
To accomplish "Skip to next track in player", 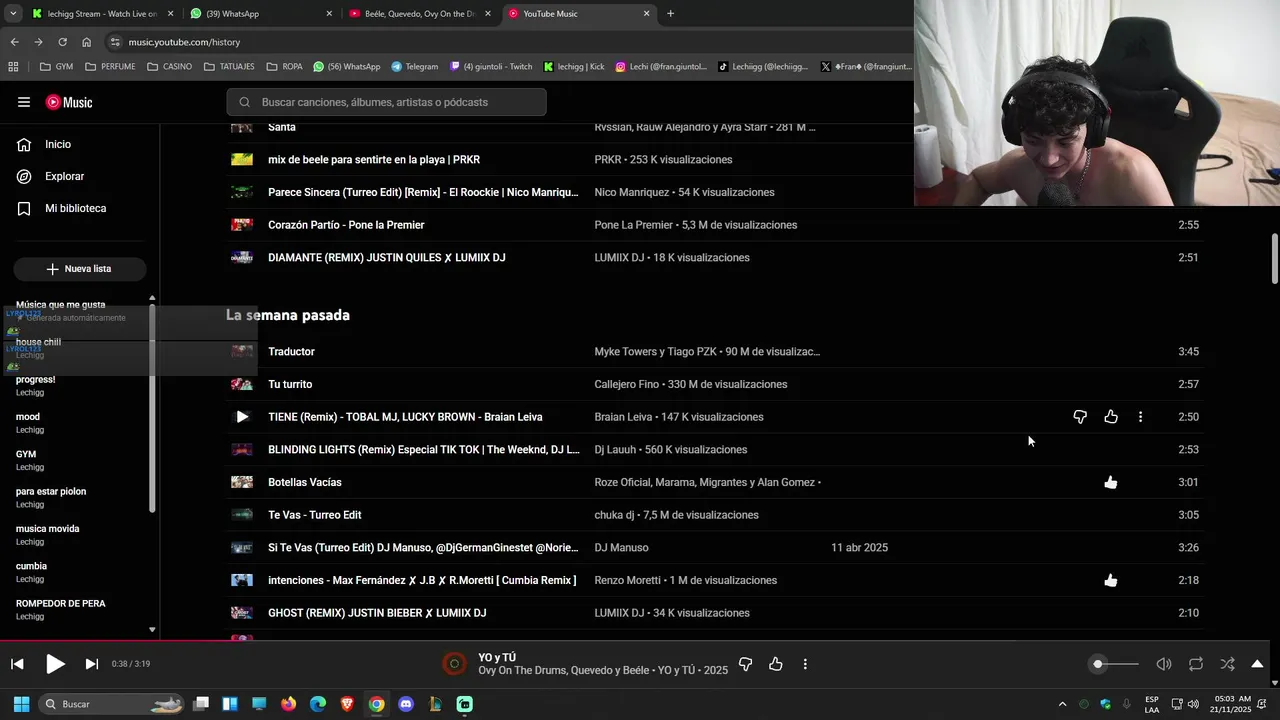I will click(x=91, y=664).
